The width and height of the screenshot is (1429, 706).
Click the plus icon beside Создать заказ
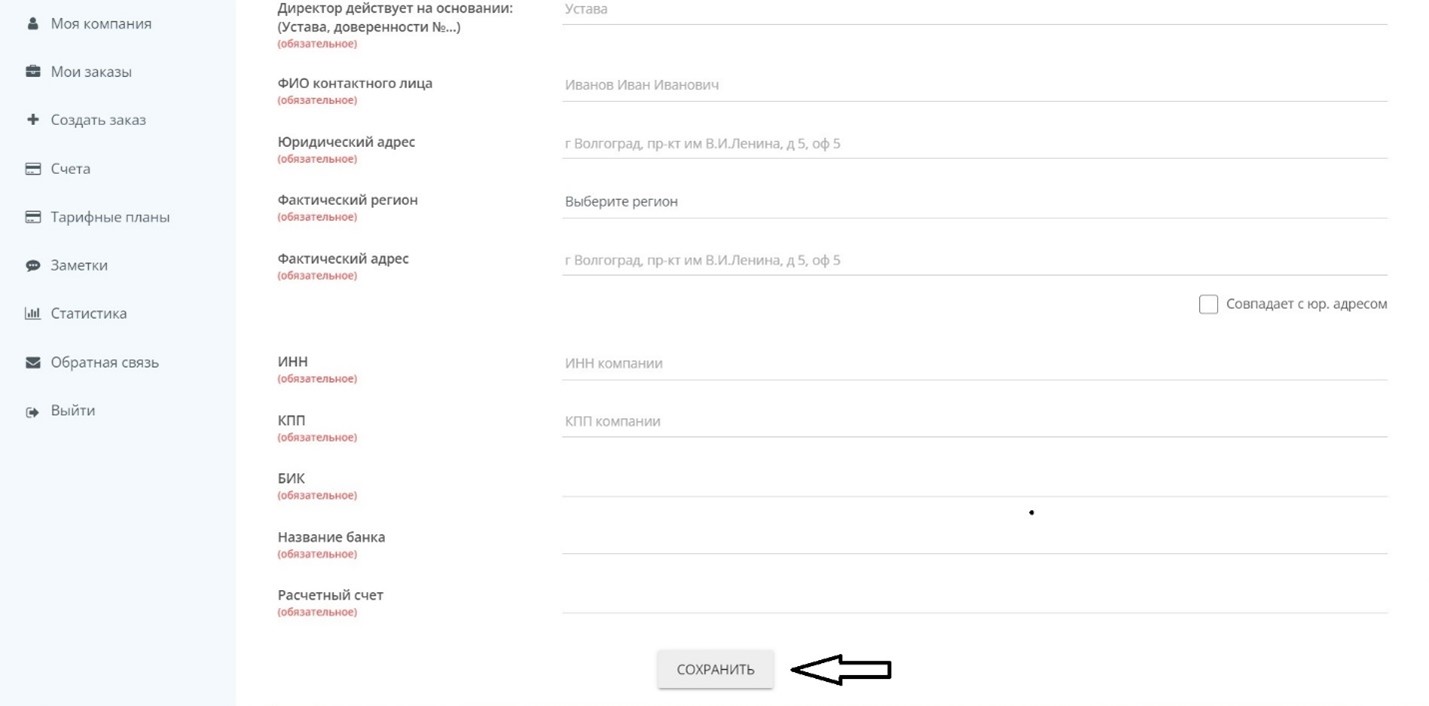[32, 120]
